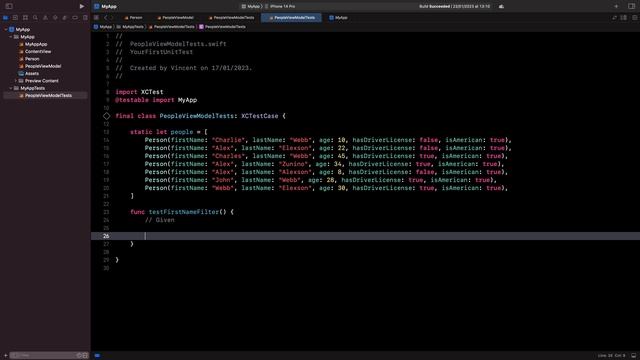Open the Source Control navigator
This screenshot has width=640, height=360.
pyautogui.click(x=15, y=18)
